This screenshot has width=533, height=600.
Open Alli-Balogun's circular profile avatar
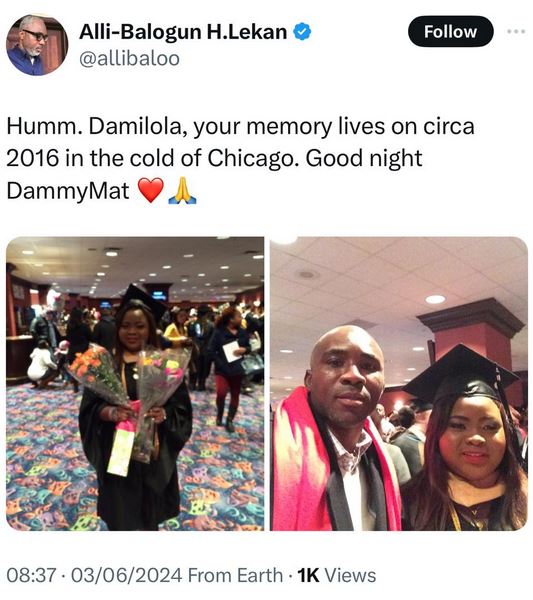(x=37, y=45)
